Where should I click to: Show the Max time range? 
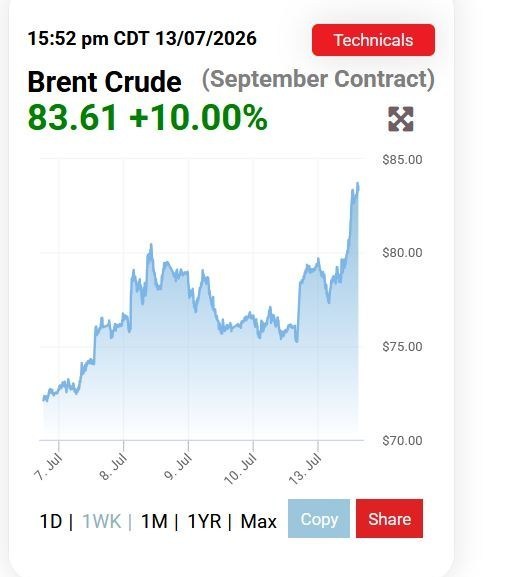[x=258, y=521]
